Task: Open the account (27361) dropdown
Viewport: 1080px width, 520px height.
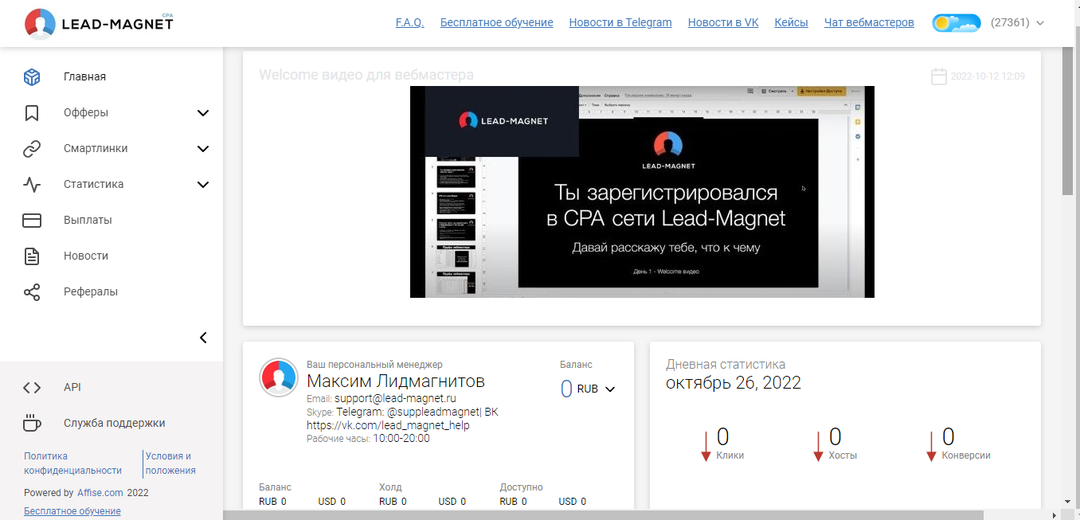Action: pos(1017,23)
